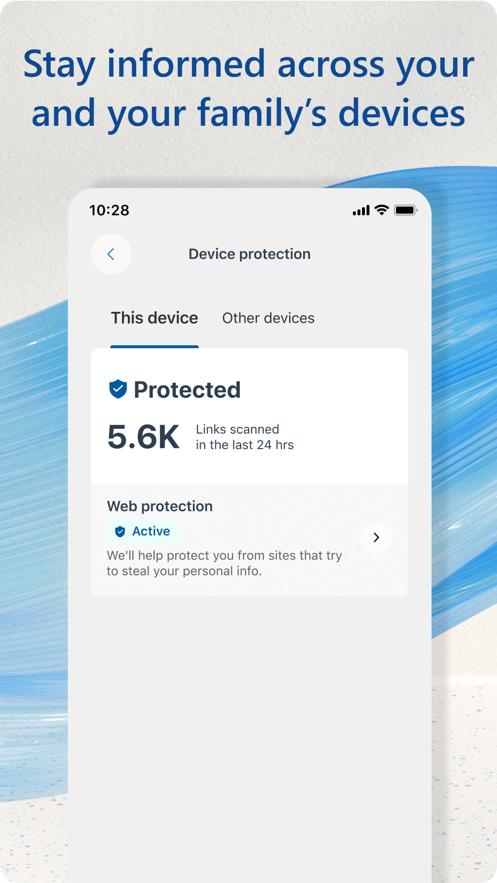Click the blue underline below This device
Screen dimensions: 497x883
[154, 346]
